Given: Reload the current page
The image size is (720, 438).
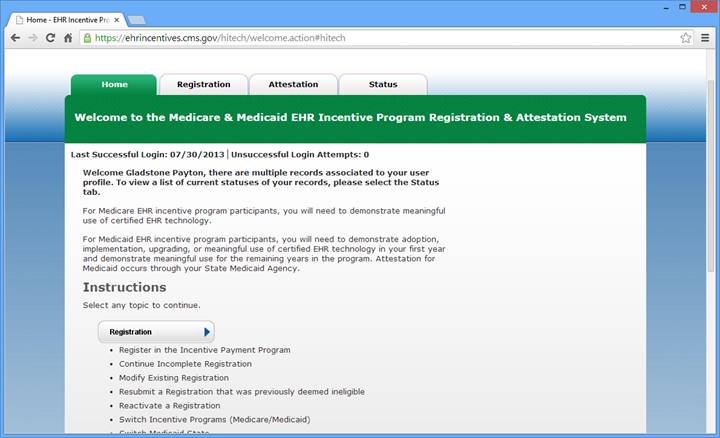Looking at the screenshot, I should 51,38.
